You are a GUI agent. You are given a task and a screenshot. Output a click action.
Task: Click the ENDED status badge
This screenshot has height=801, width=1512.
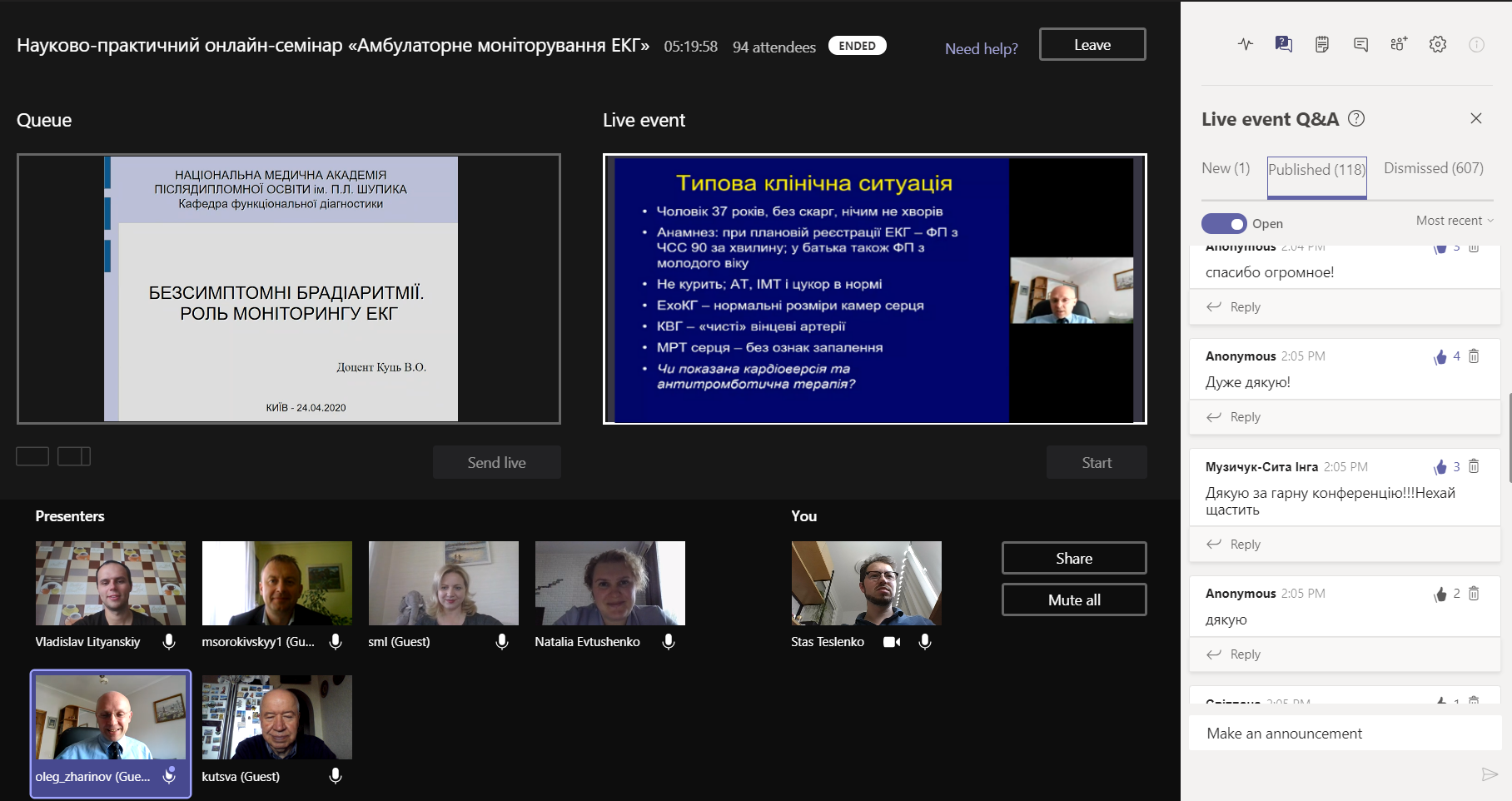pos(858,46)
